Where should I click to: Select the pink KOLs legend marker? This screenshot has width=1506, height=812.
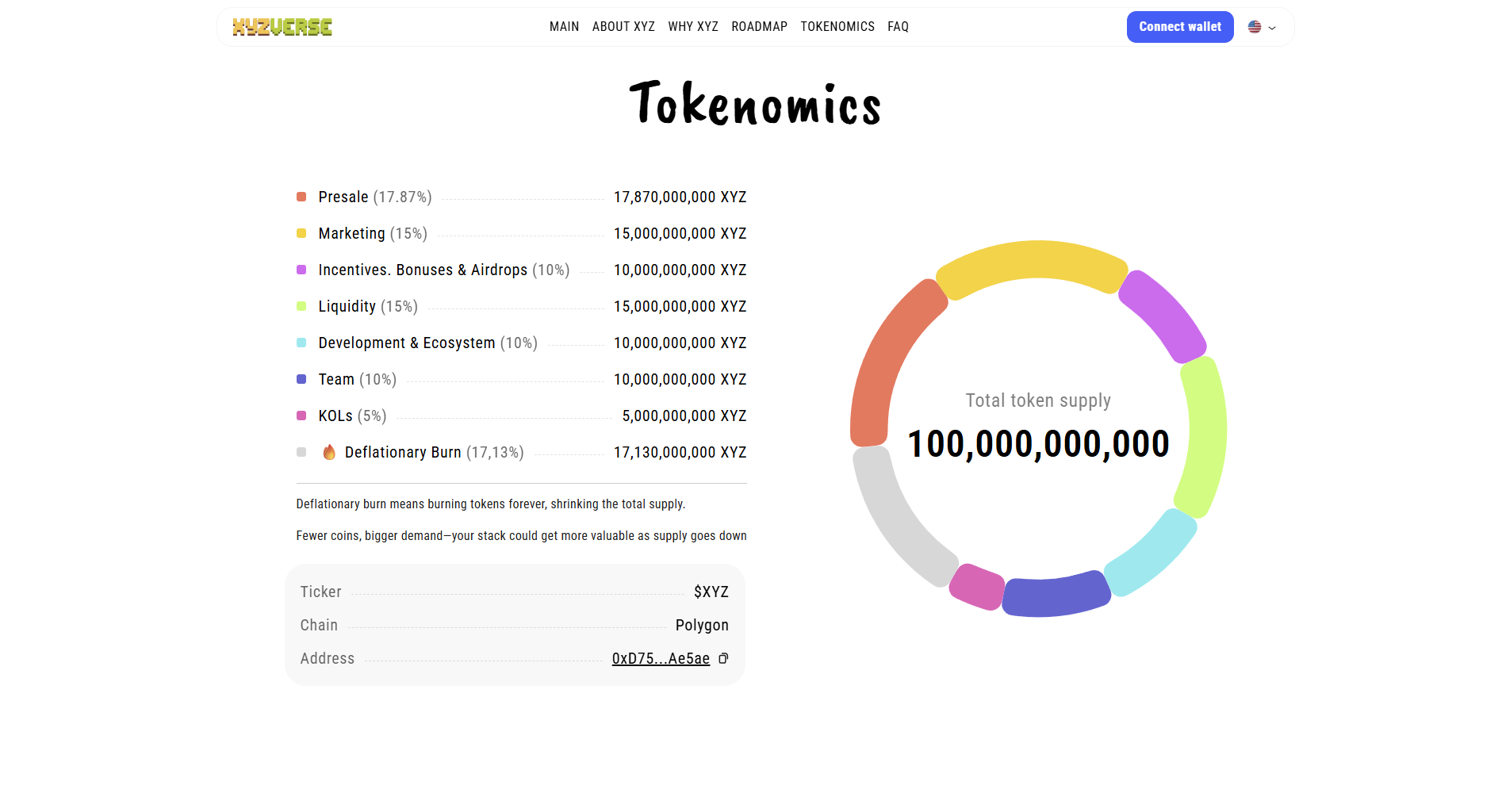tap(301, 415)
